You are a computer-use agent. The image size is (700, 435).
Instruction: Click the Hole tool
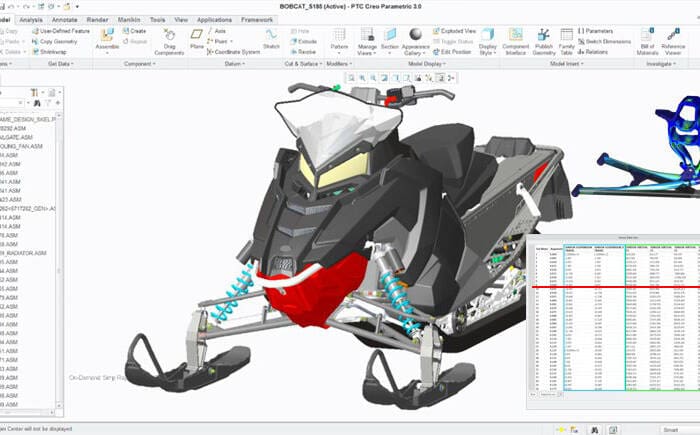click(300, 31)
